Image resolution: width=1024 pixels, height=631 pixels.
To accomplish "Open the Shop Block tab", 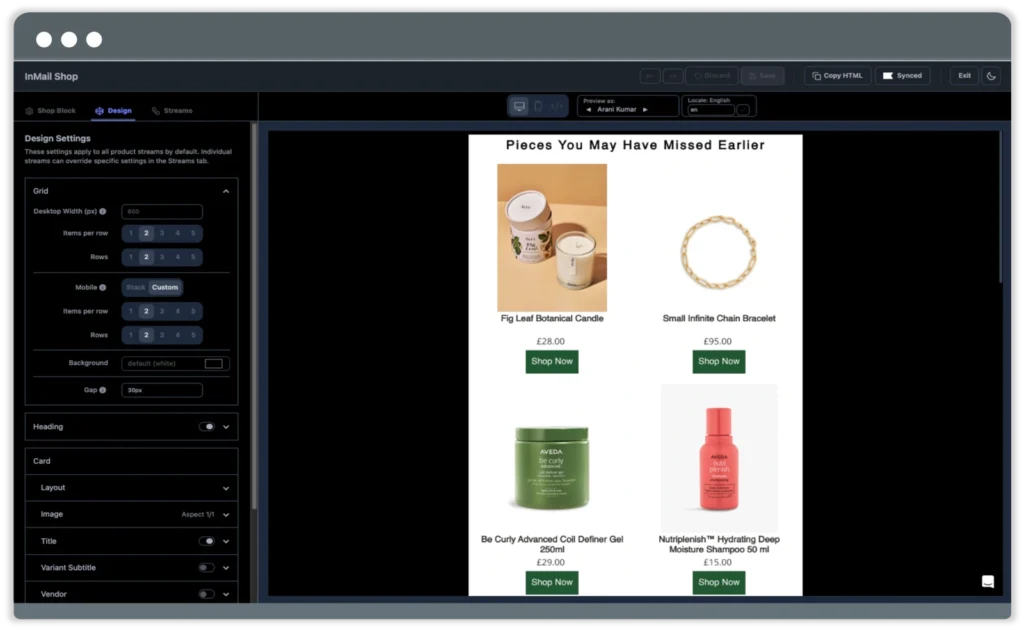I will 50,110.
